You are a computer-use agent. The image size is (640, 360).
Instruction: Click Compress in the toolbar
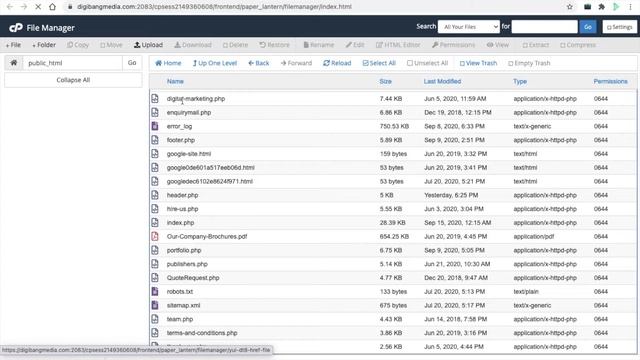pyautogui.click(x=578, y=45)
